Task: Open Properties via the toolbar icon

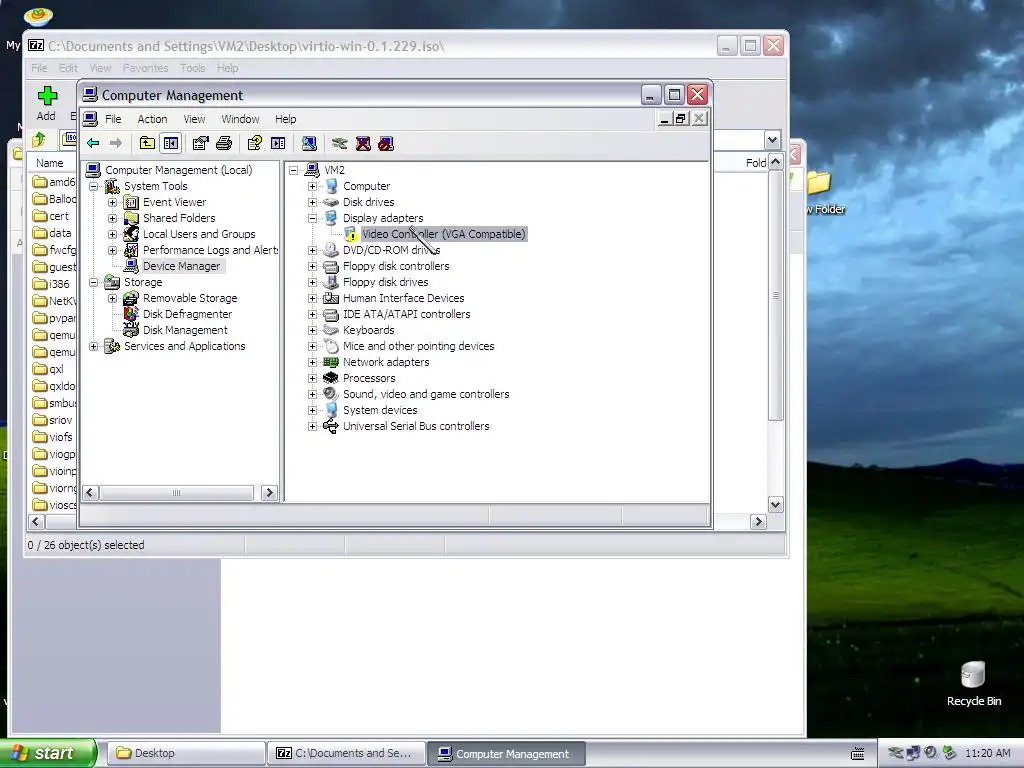Action: click(x=201, y=144)
